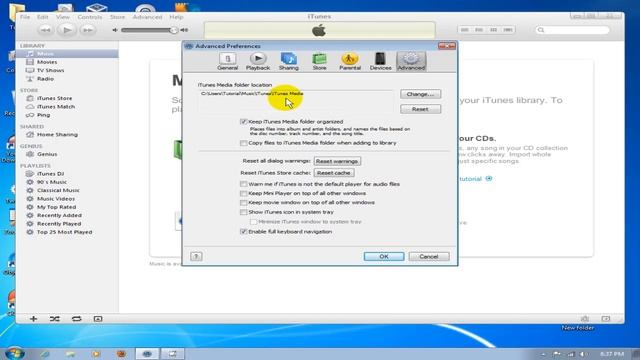Click the iTunes Media folder path field
The width and height of the screenshot is (640, 360).
click(x=296, y=101)
